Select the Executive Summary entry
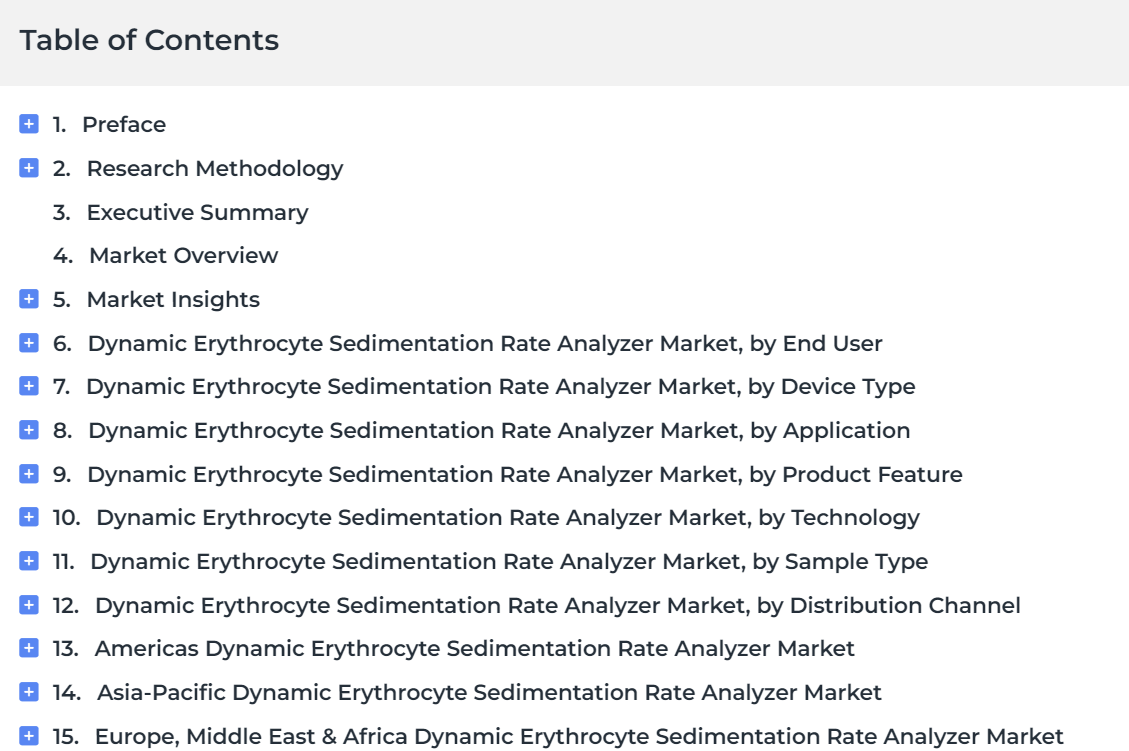The width and height of the screenshot is (1129, 751). click(197, 212)
